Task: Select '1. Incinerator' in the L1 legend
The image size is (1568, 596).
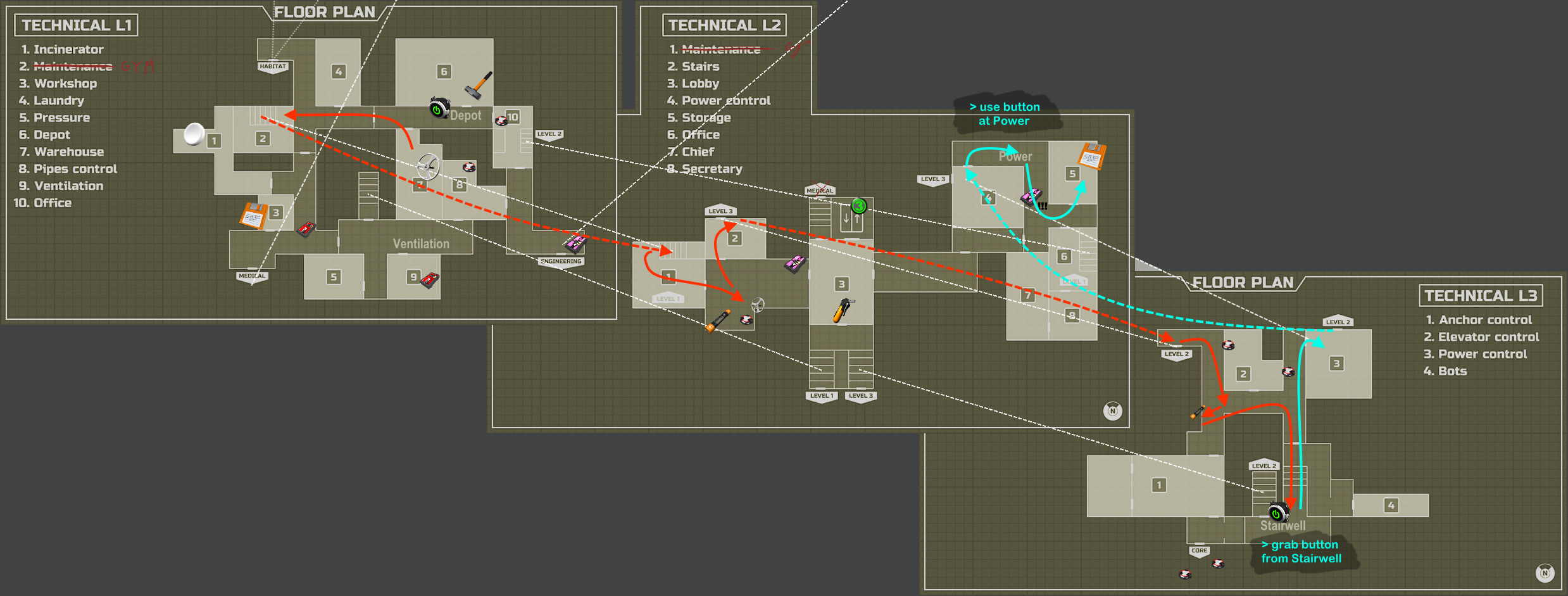Action: 62,49
